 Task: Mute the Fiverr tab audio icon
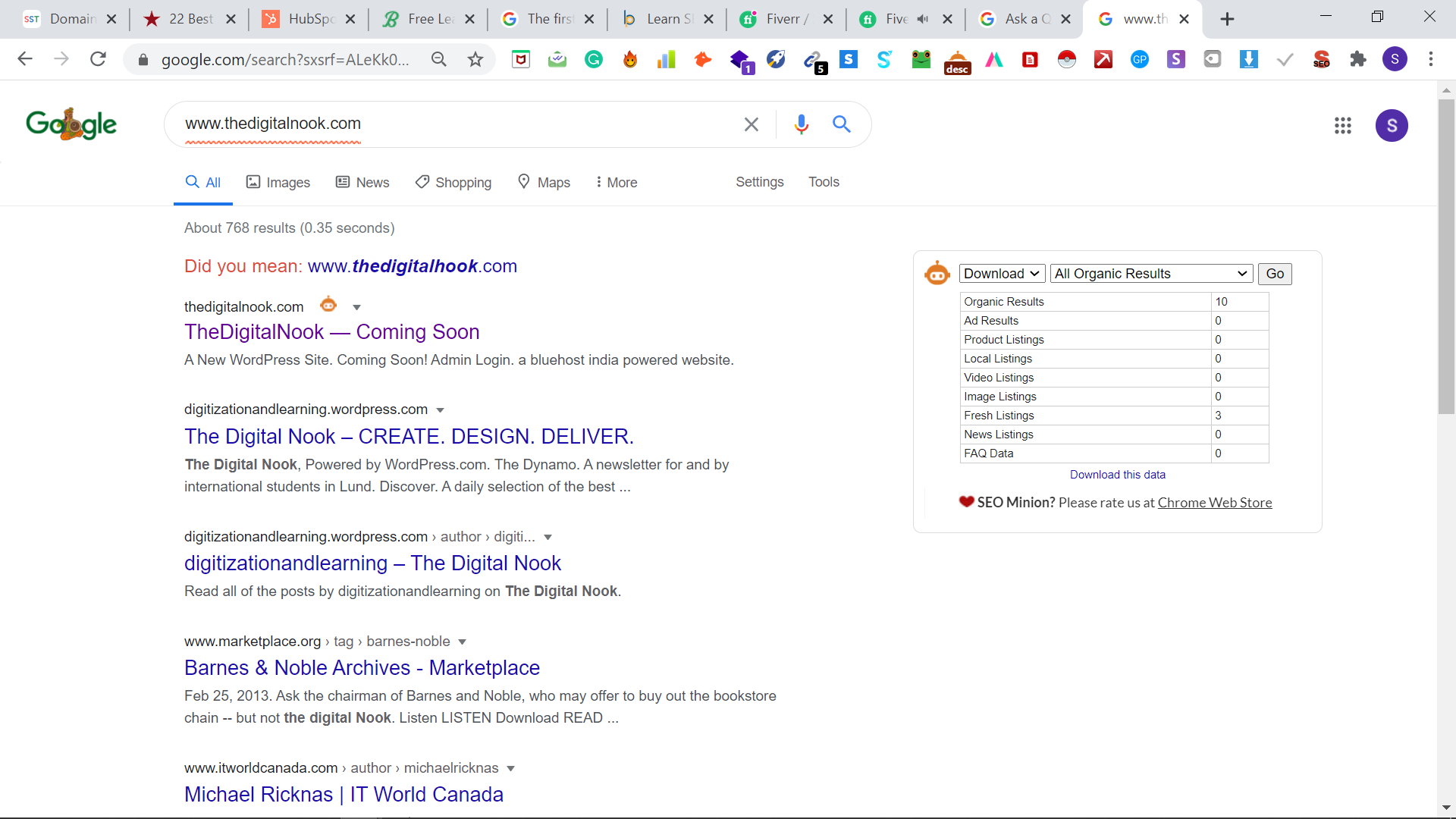923,19
